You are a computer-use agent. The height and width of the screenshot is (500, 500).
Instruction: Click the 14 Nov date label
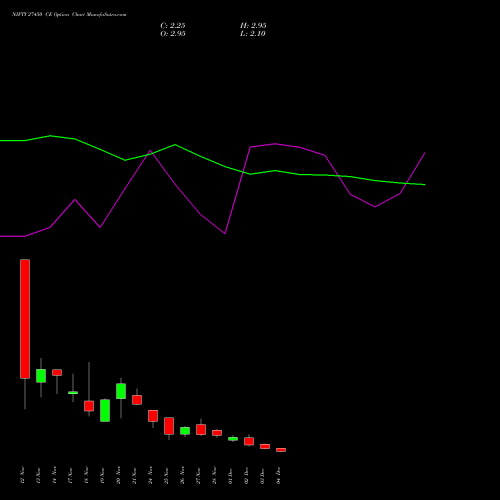55,475
